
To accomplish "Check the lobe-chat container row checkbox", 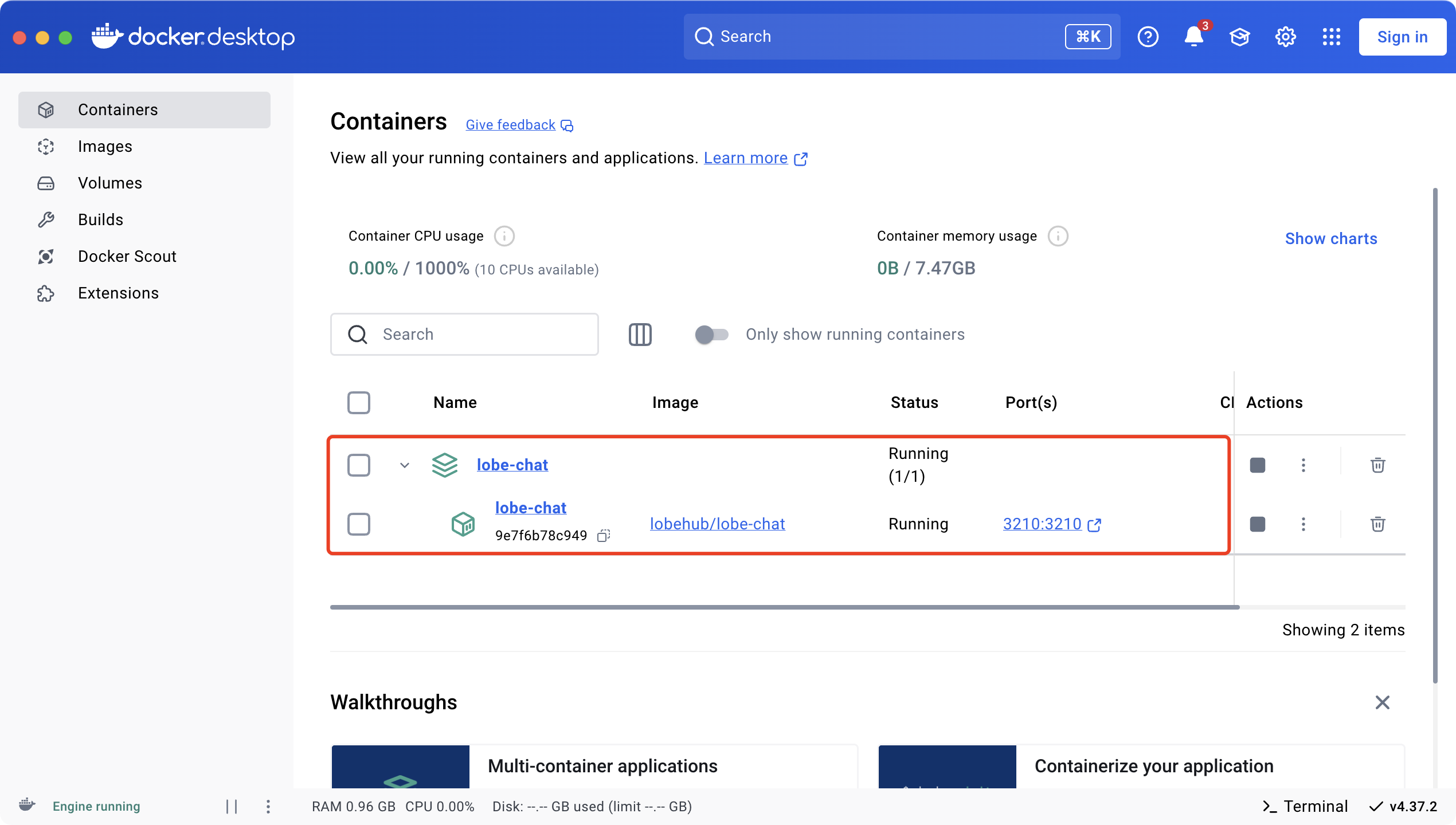I will (x=359, y=524).
